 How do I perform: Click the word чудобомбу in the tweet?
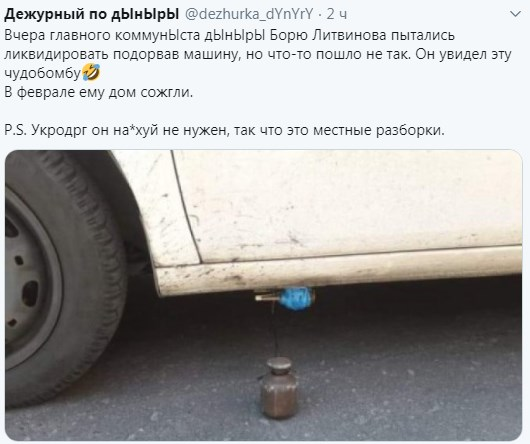click(x=43, y=73)
